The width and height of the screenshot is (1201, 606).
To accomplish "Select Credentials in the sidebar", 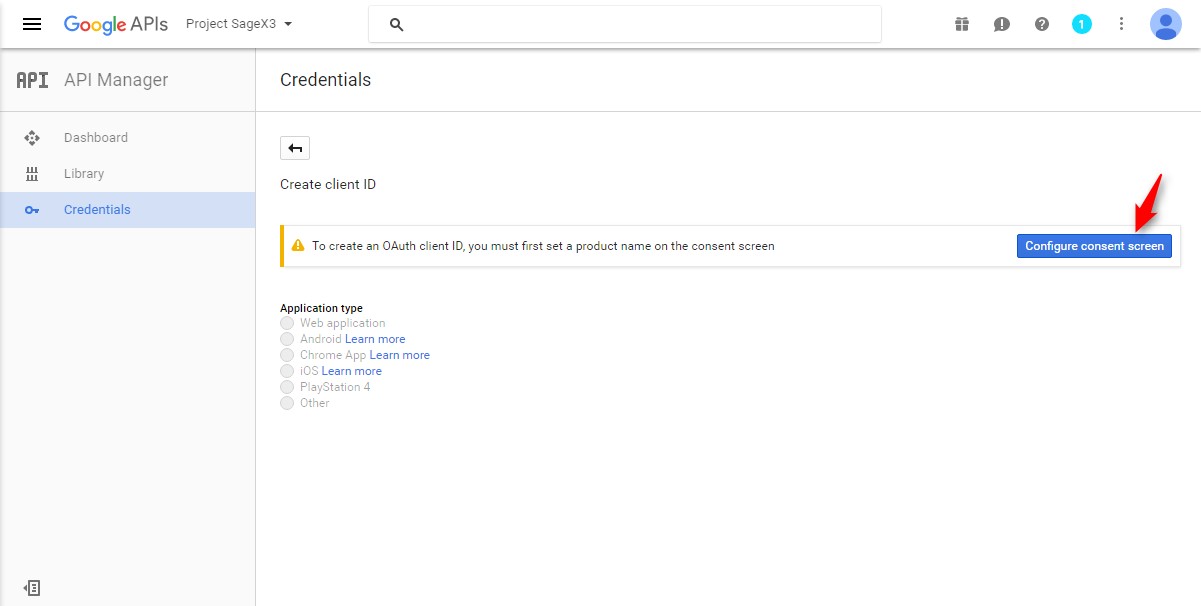I will 97,210.
